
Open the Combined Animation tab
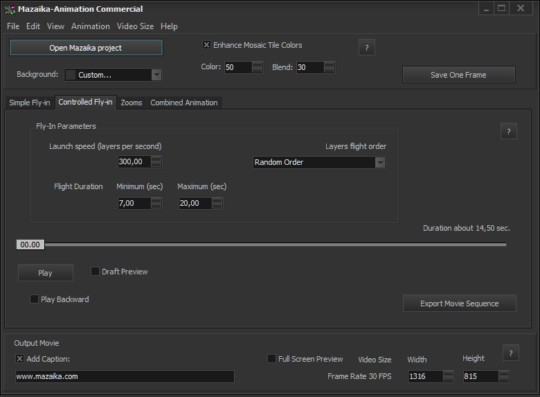pyautogui.click(x=184, y=103)
